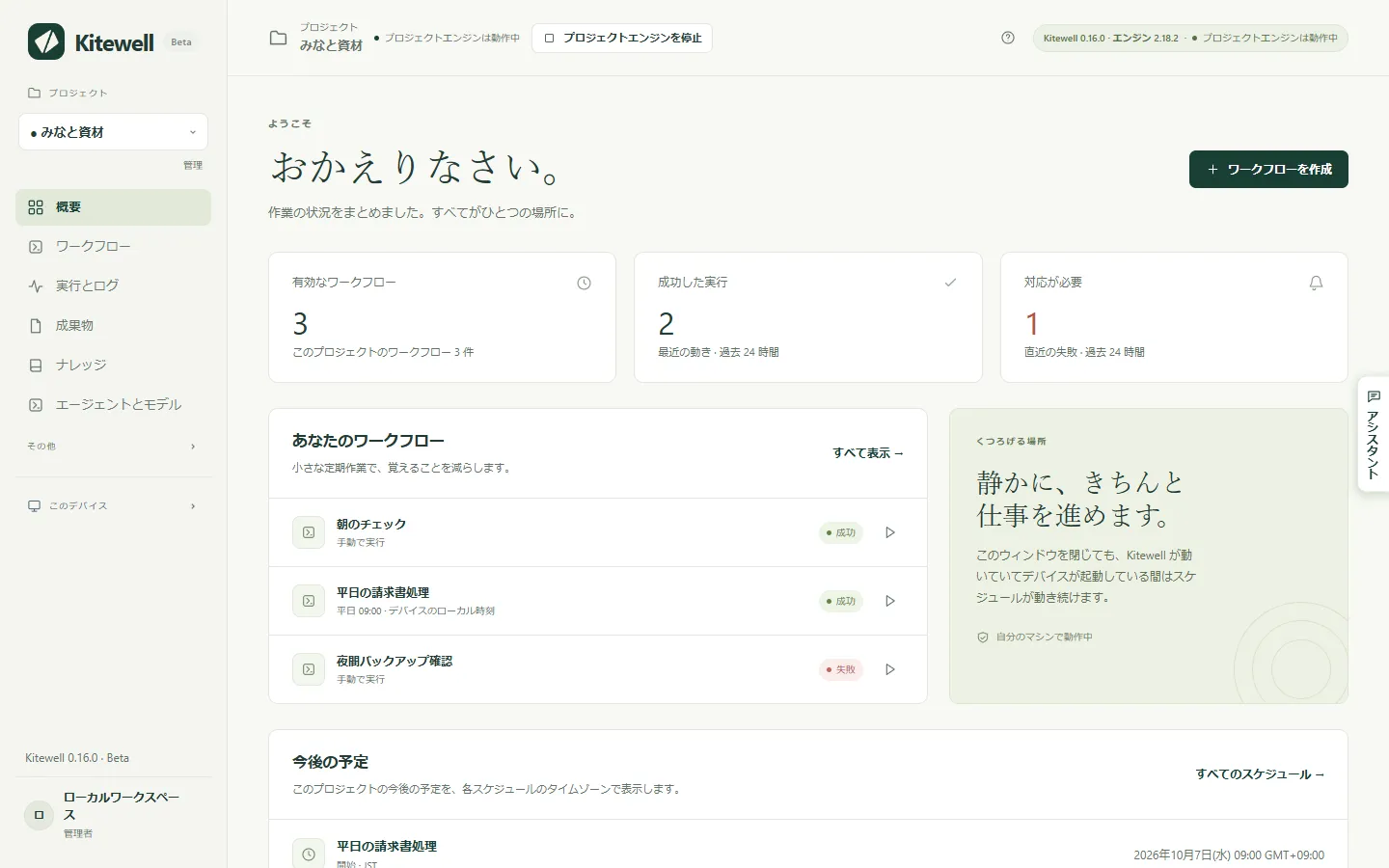Run the 平日の請求書処理 workflow play button
The width and height of the screenshot is (1389, 868).
(x=890, y=601)
